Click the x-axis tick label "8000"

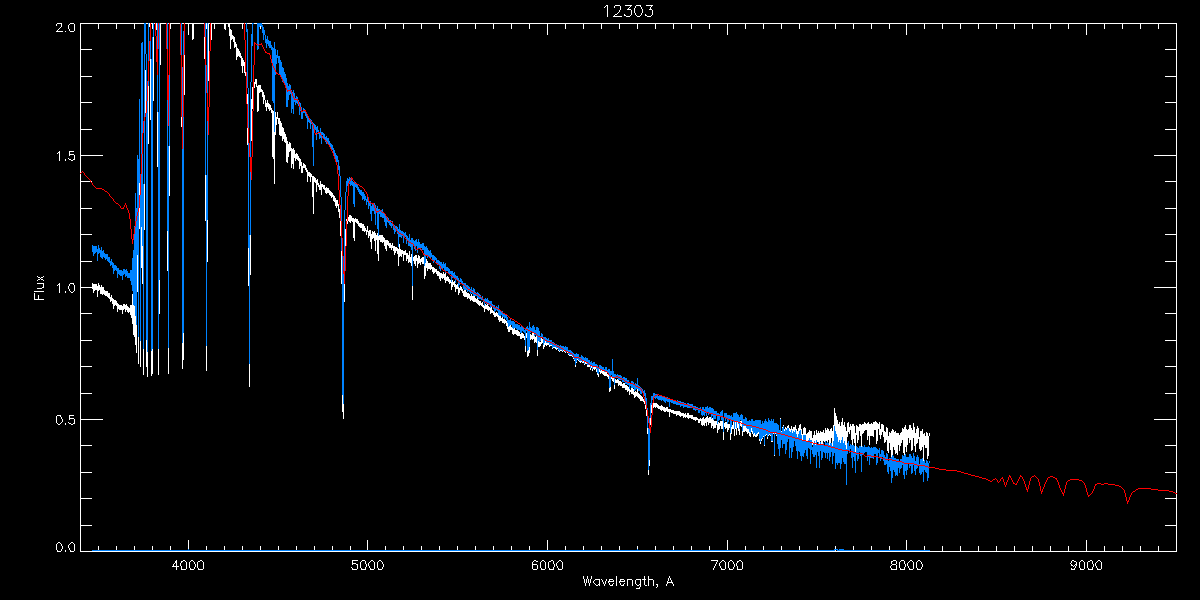(907, 566)
